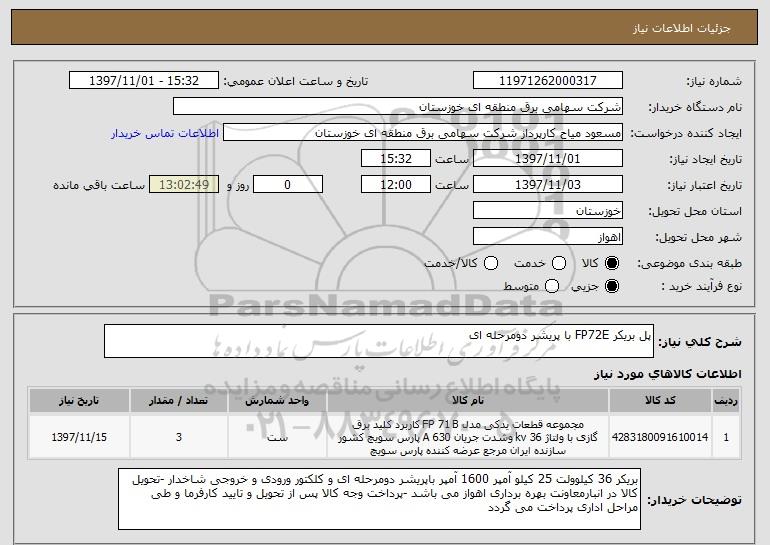Screen dimensions: 770x545
Task: Select the متوسط purchase type radio
Action: (x=552, y=286)
